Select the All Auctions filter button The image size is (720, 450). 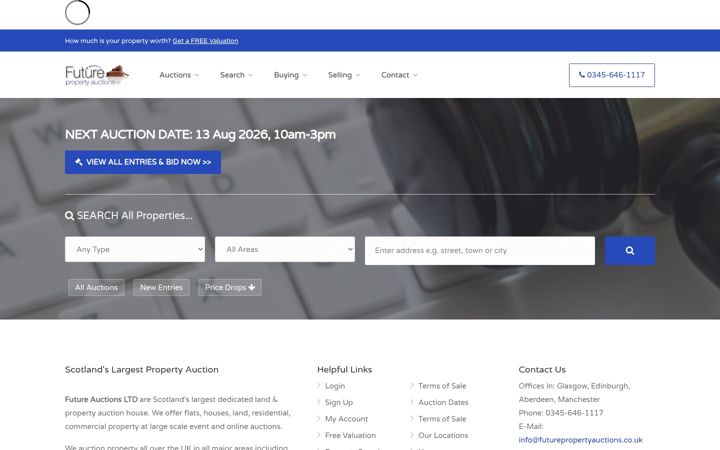click(96, 287)
